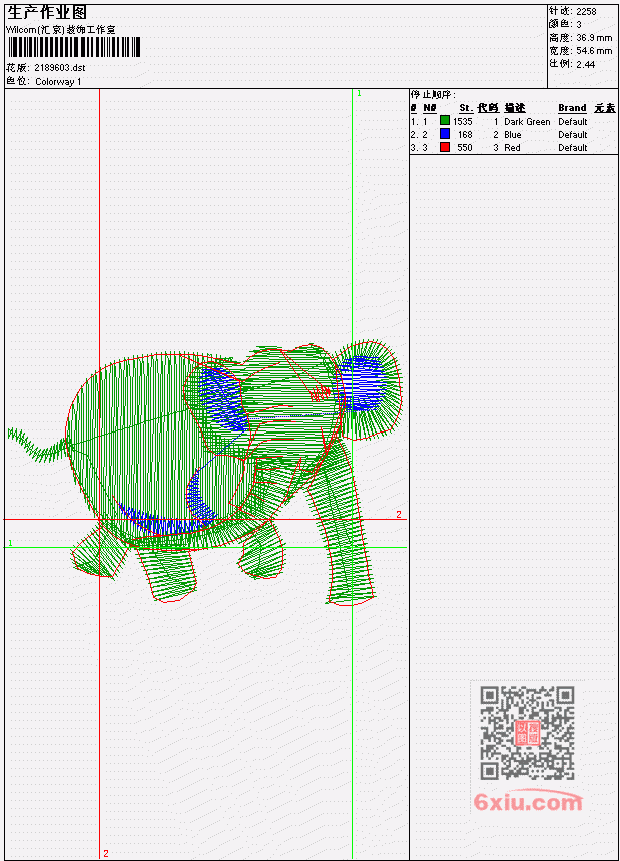620x861 pixels.
Task: Click the height value 36.9 mm
Action: [x=594, y=38]
